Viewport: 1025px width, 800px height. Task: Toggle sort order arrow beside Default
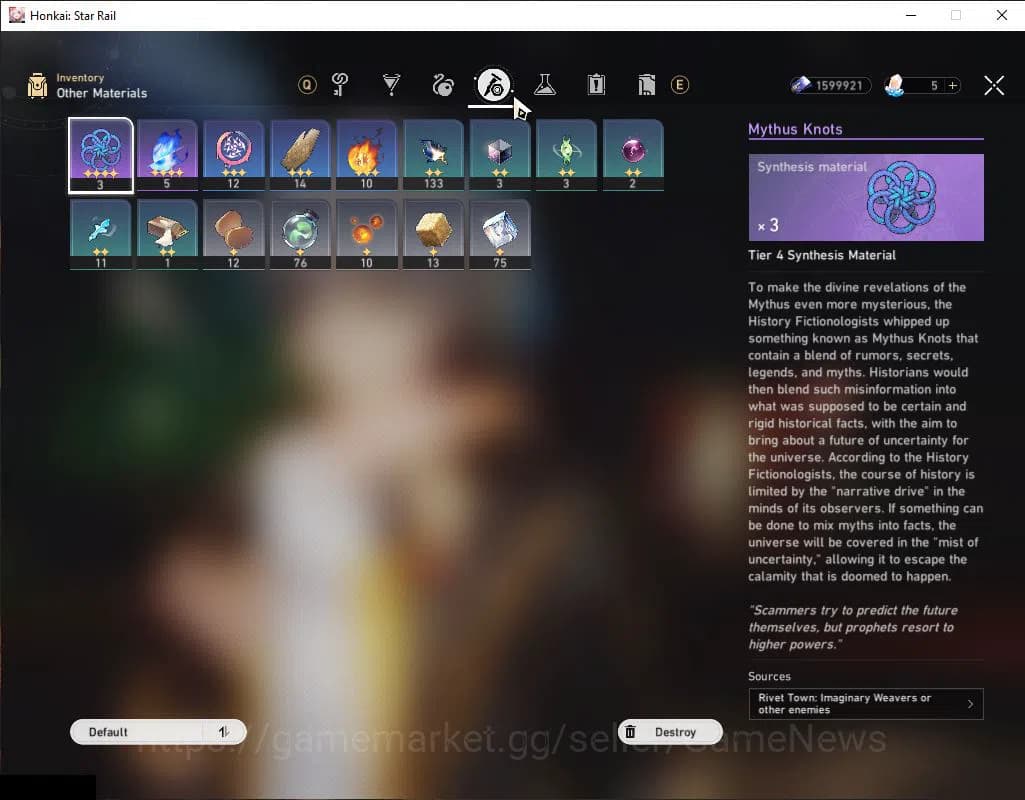[x=224, y=732]
